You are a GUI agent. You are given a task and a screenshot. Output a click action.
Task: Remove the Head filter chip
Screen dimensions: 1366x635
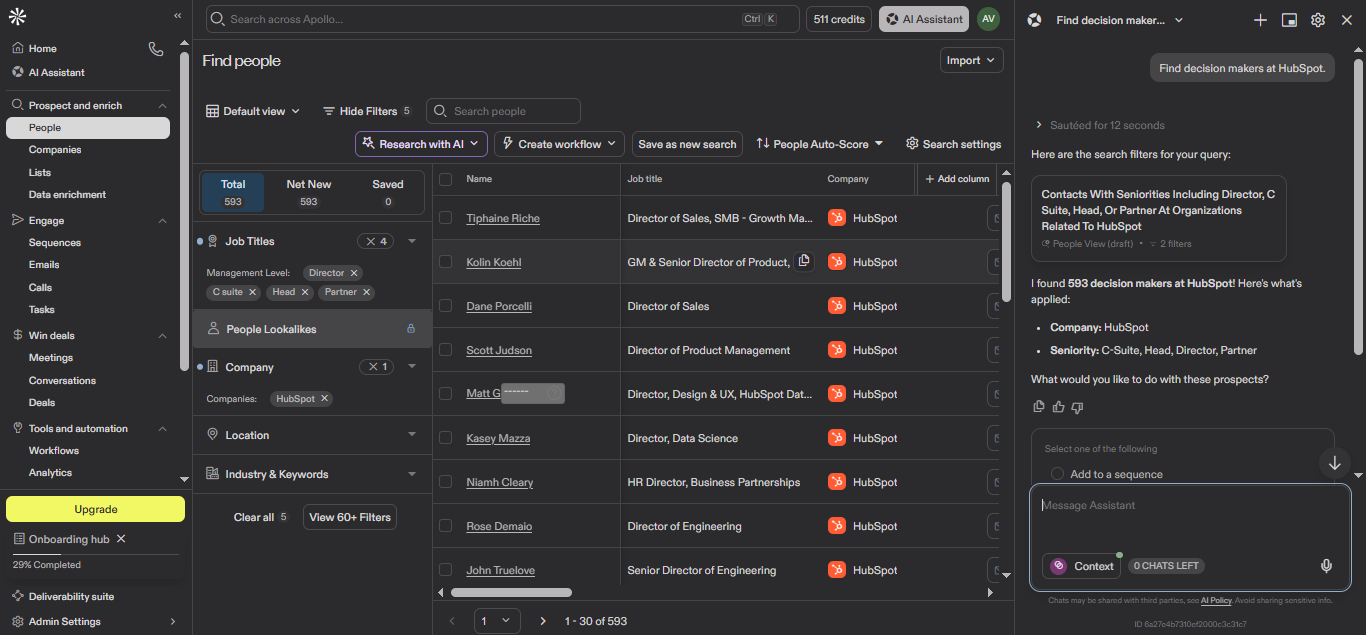[x=305, y=292]
